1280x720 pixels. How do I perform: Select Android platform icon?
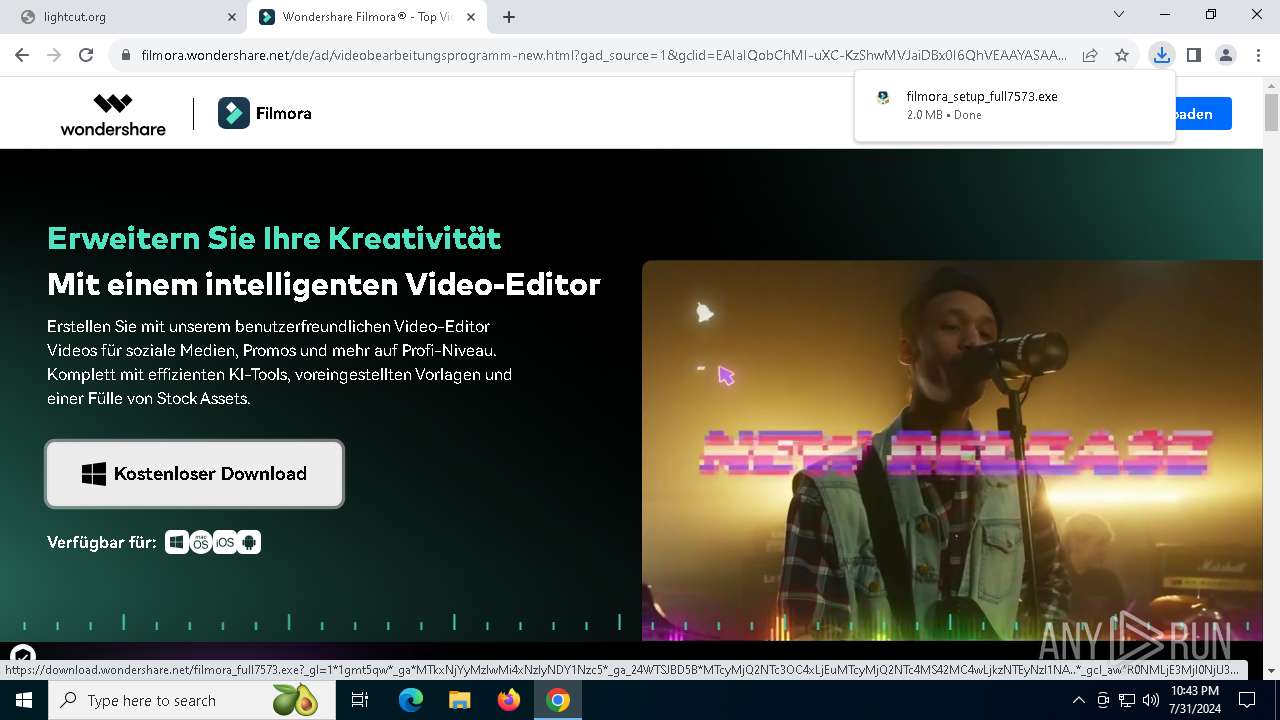tap(249, 542)
